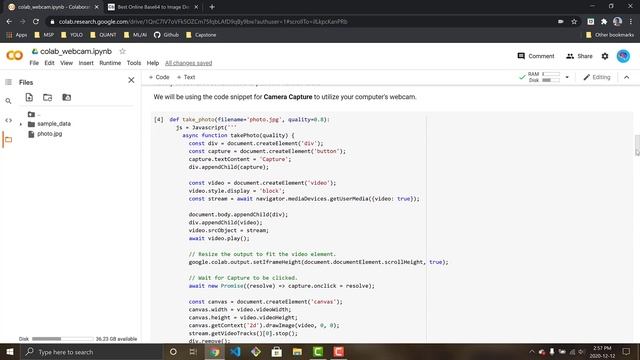Screen dimensions: 640x360
Task: Click the Disk usage bar in Files
Action: pos(62,339)
